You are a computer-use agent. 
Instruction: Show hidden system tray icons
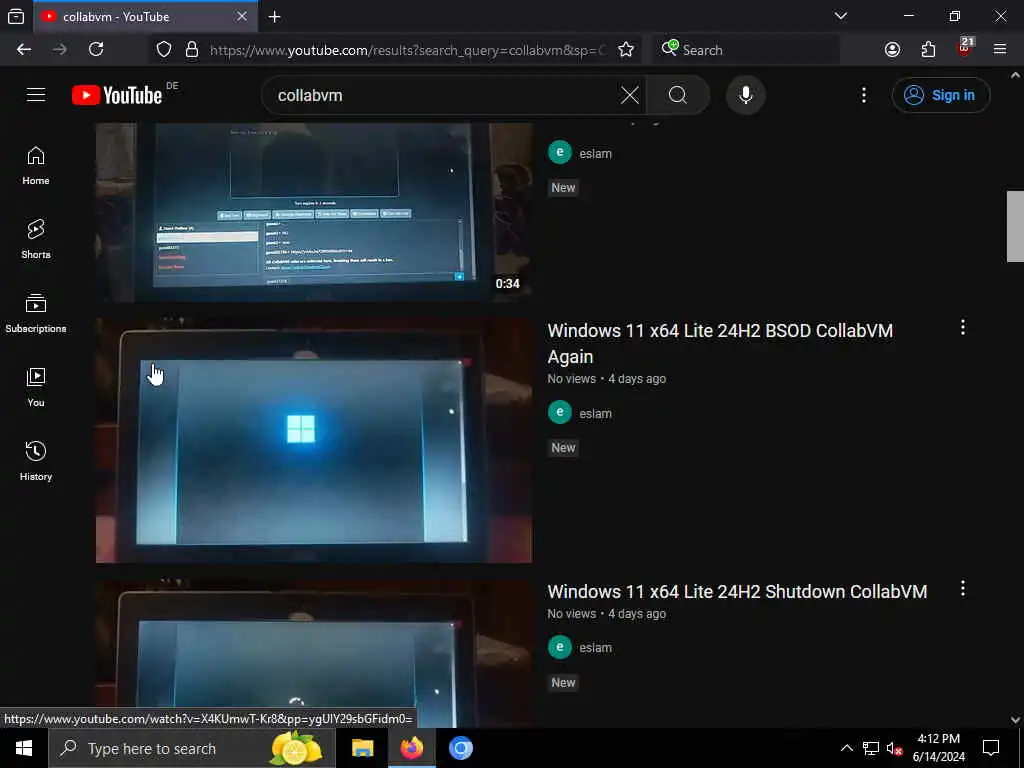coord(846,748)
